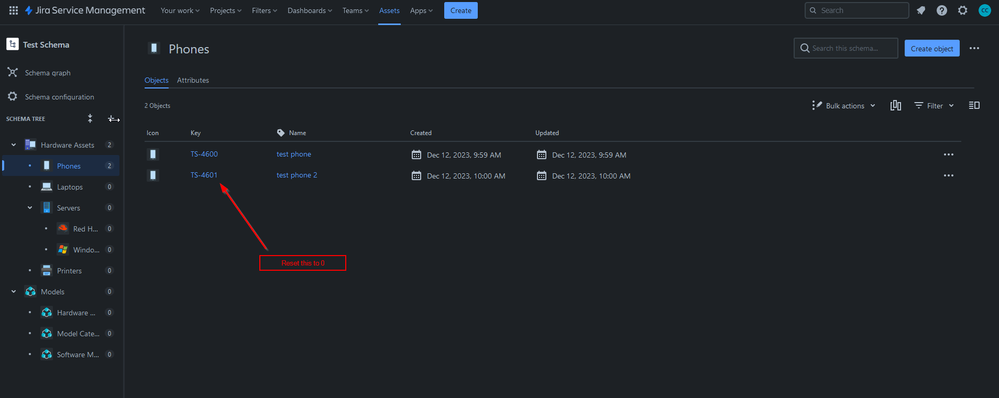999x398 pixels.
Task: Click the Create button in top bar
Action: click(x=461, y=10)
